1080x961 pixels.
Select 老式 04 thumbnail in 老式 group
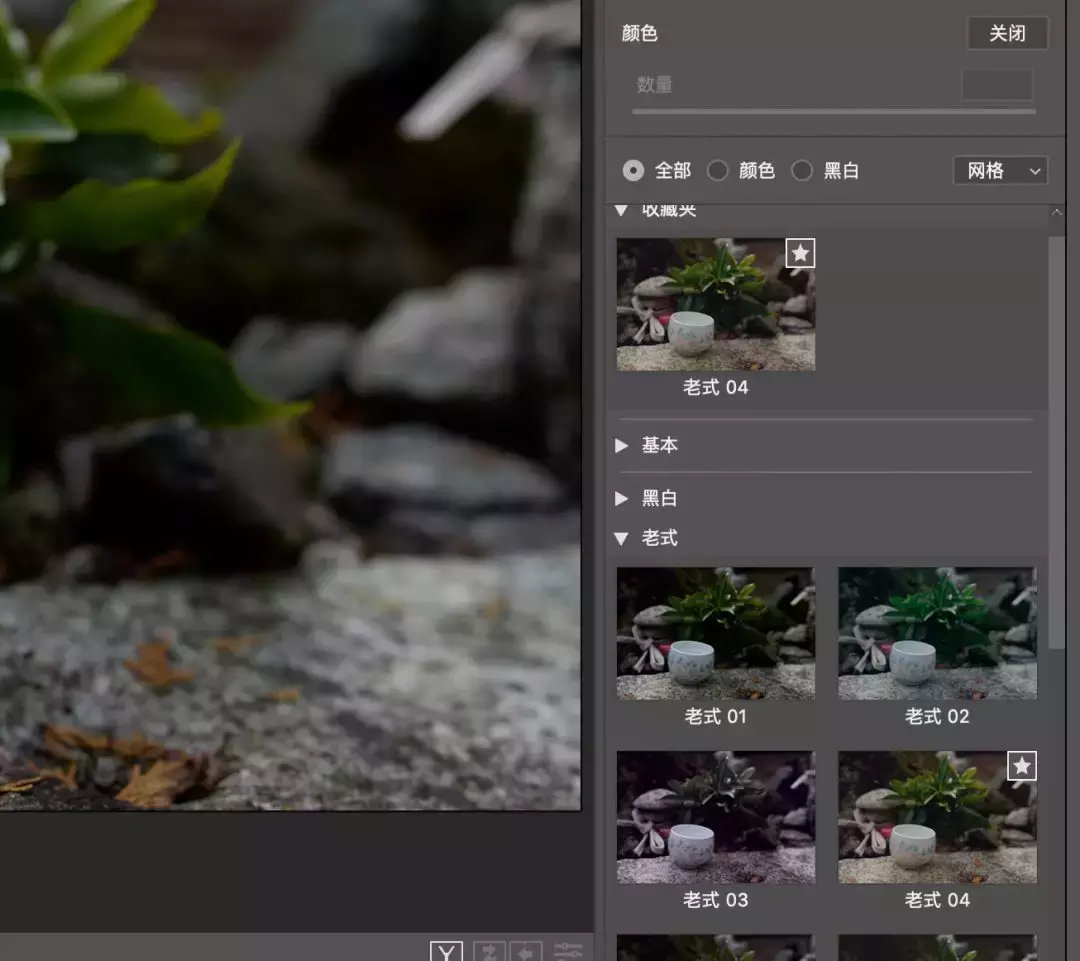point(937,817)
